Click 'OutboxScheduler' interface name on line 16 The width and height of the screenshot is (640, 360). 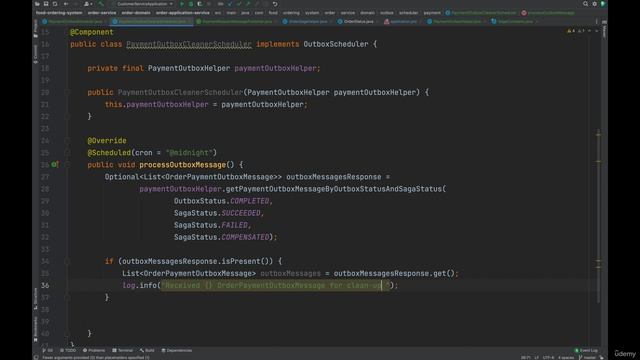pyautogui.click(x=336, y=44)
